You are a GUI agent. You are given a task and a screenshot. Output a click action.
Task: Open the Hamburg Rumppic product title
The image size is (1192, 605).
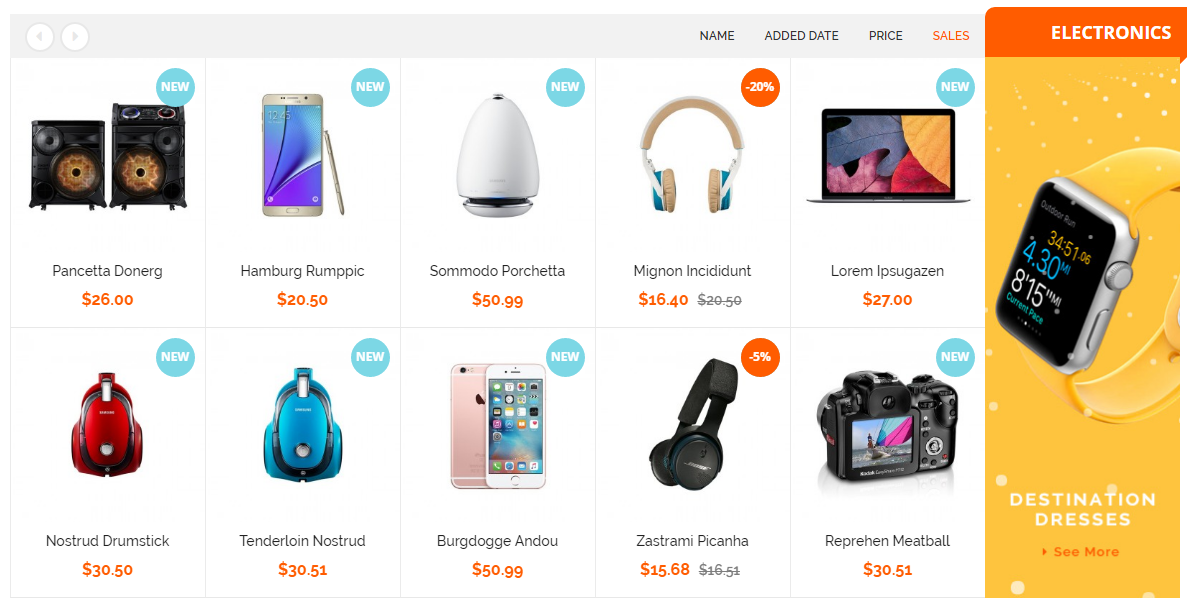pyautogui.click(x=303, y=271)
